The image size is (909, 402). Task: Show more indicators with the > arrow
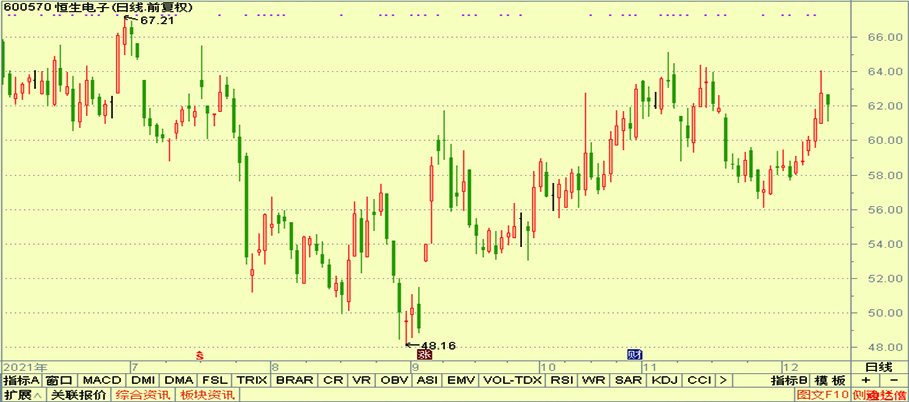pyautogui.click(x=723, y=381)
